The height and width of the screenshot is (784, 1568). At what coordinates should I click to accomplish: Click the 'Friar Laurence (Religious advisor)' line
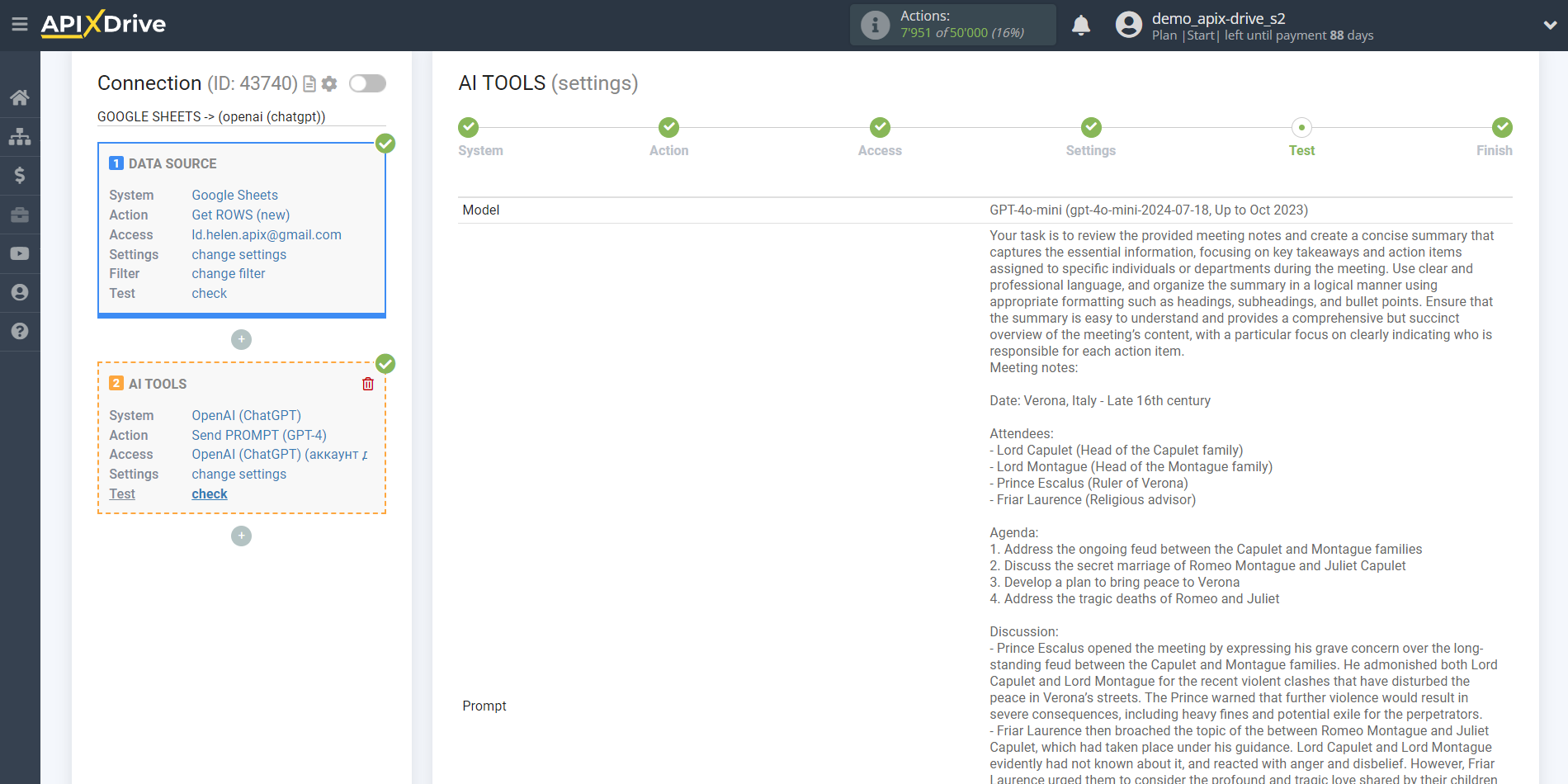(x=1093, y=499)
